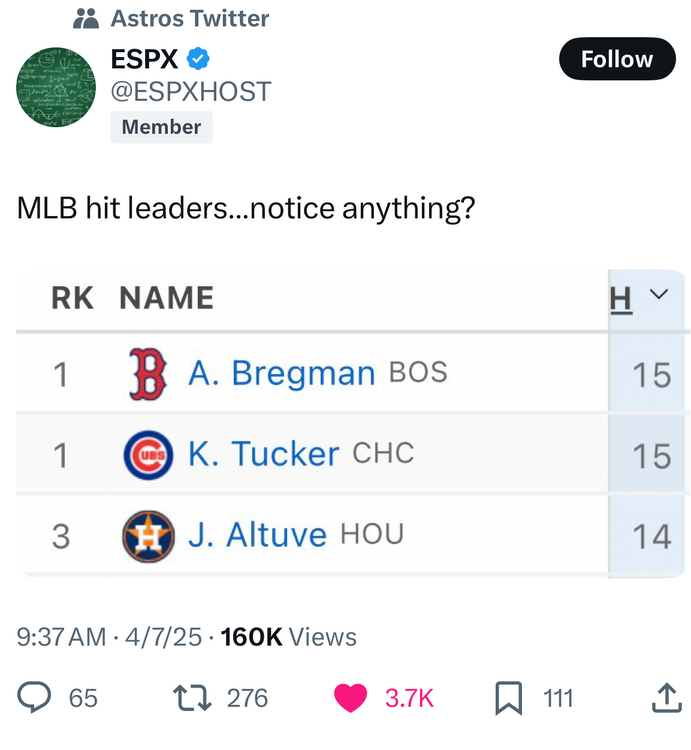The height and width of the screenshot is (750, 691).
Task: Sort by the H hits column header
Action: 621,297
